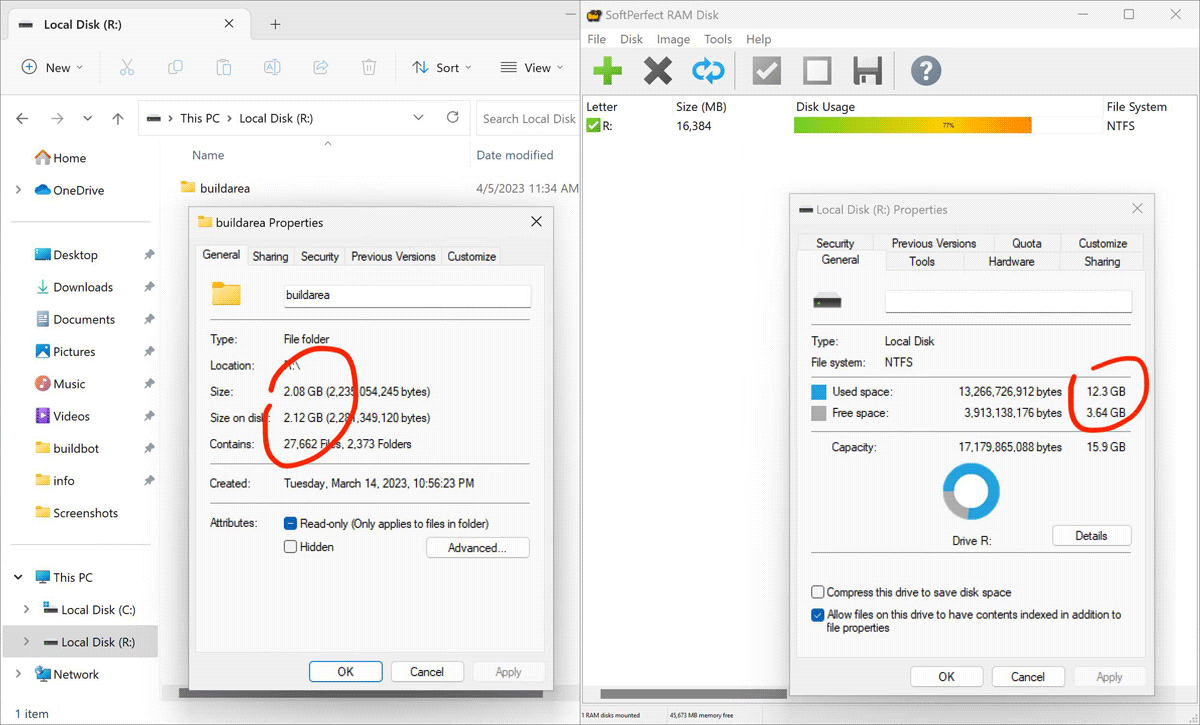The width and height of the screenshot is (1200, 725).
Task: Expand Local Disk (R:) tree node
Action: 26,642
